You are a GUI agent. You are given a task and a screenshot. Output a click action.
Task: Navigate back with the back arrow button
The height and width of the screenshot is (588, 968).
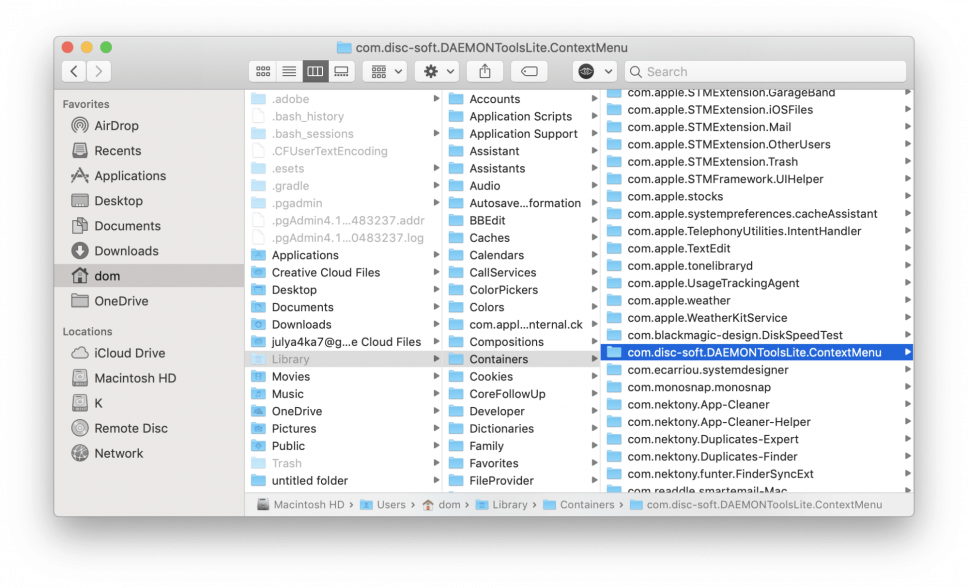click(x=73, y=71)
